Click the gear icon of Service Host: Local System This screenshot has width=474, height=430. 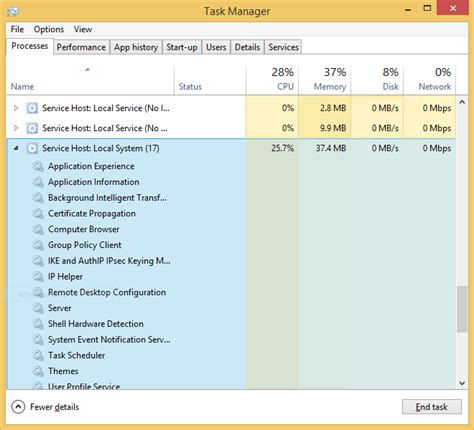(32, 148)
